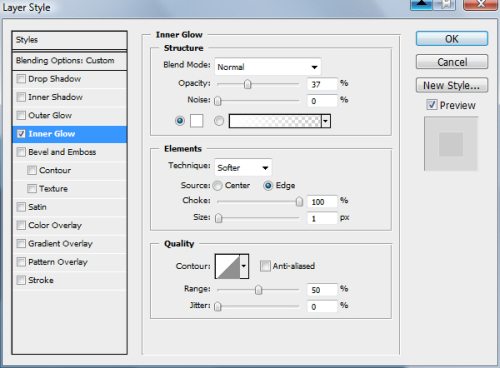Viewport: 500px width, 368px height.
Task: Click the glow gradient preview bar
Action: click(275, 121)
